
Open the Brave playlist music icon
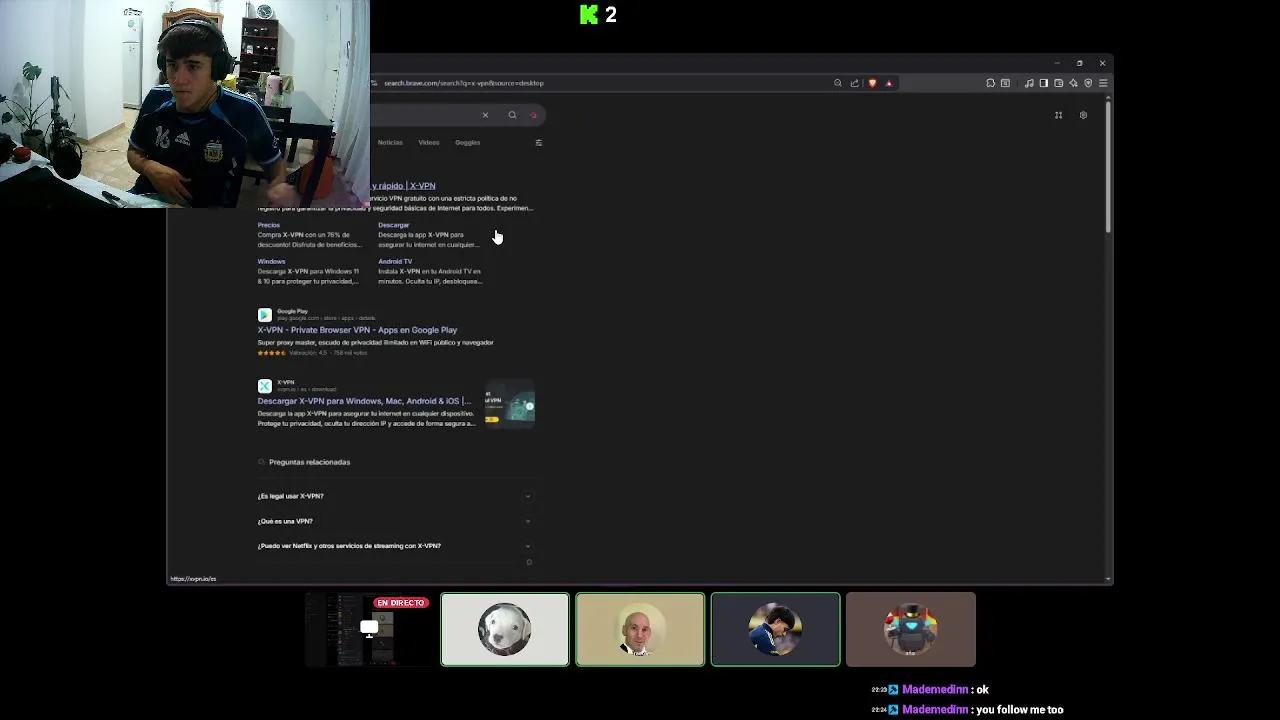1029,83
